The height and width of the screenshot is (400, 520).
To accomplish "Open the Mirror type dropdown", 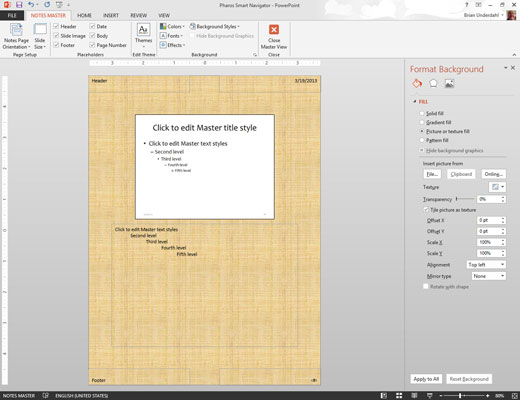I will click(489, 276).
